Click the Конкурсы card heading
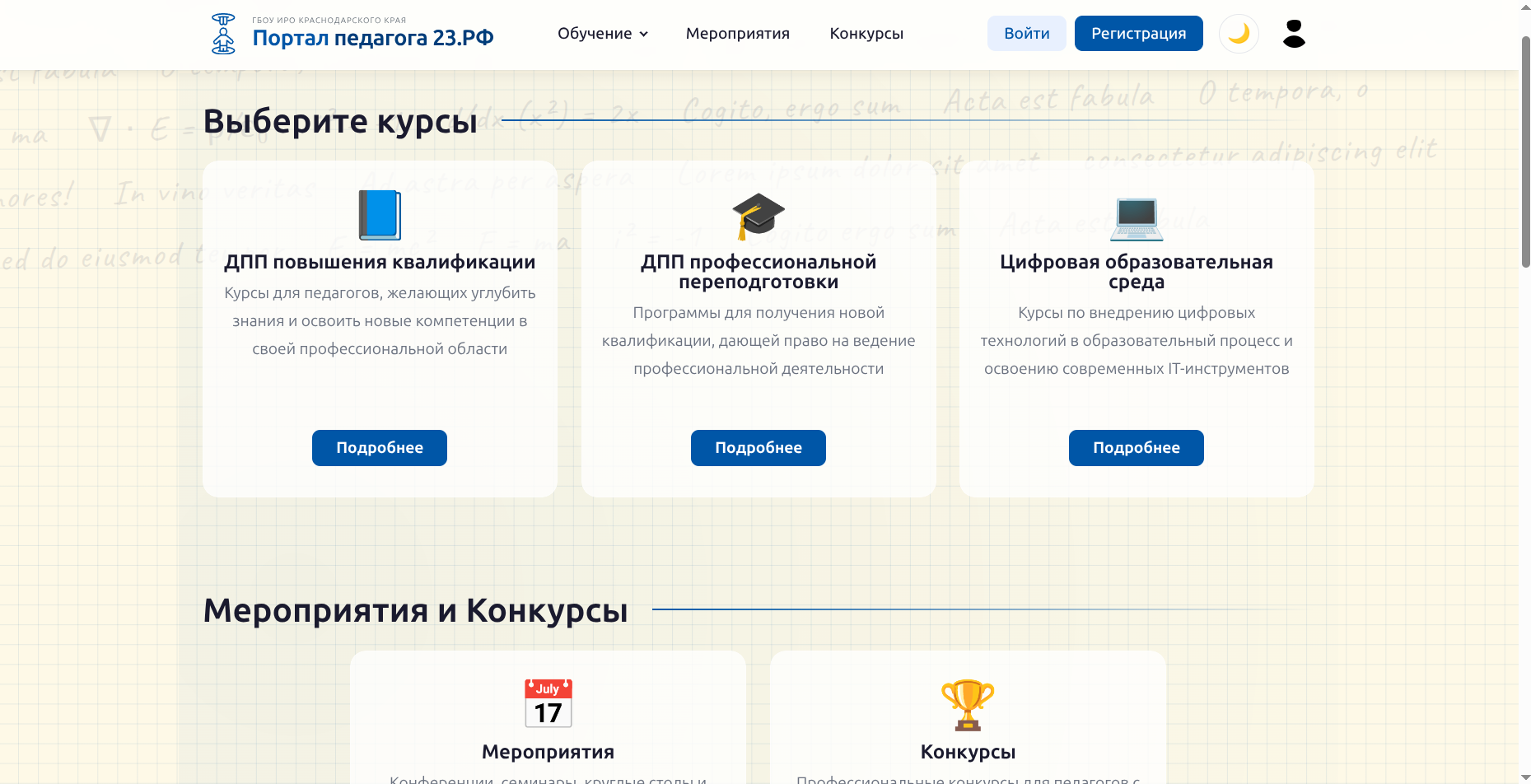 tap(968, 752)
